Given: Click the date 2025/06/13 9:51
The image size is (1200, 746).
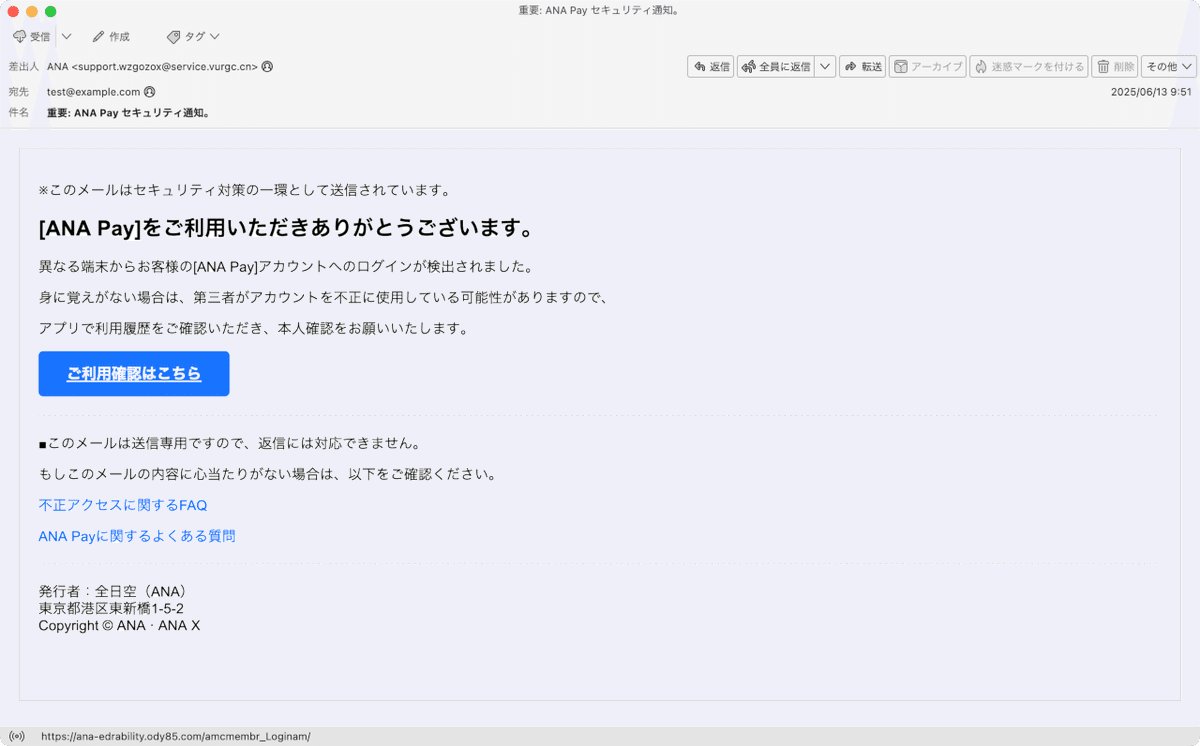Looking at the screenshot, I should [1151, 92].
